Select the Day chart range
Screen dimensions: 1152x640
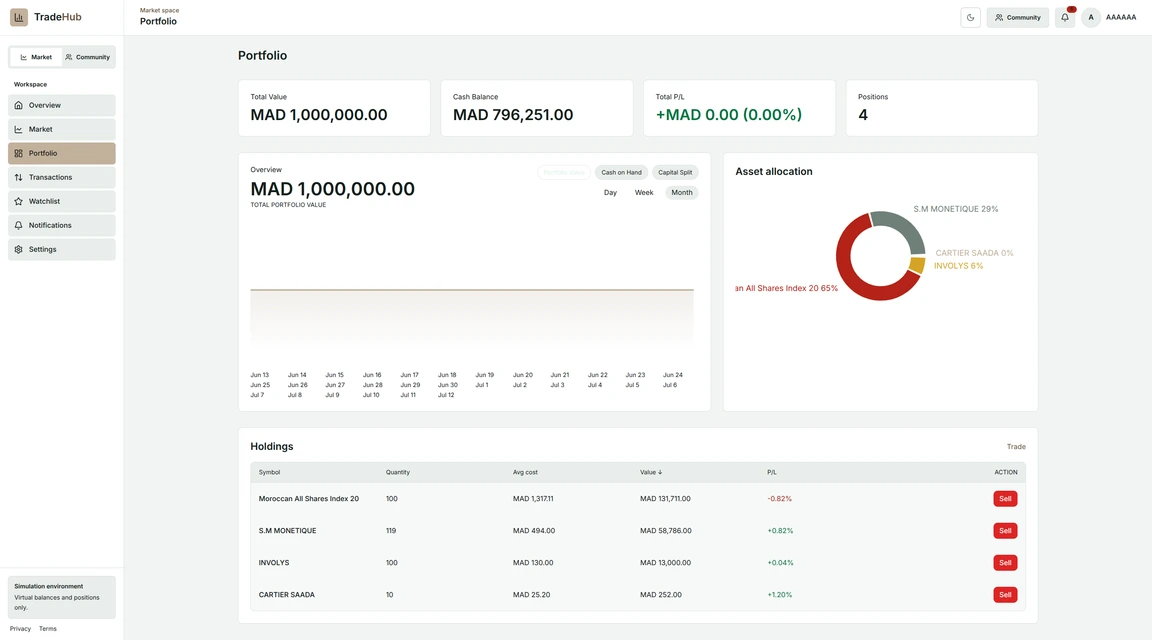pos(610,193)
